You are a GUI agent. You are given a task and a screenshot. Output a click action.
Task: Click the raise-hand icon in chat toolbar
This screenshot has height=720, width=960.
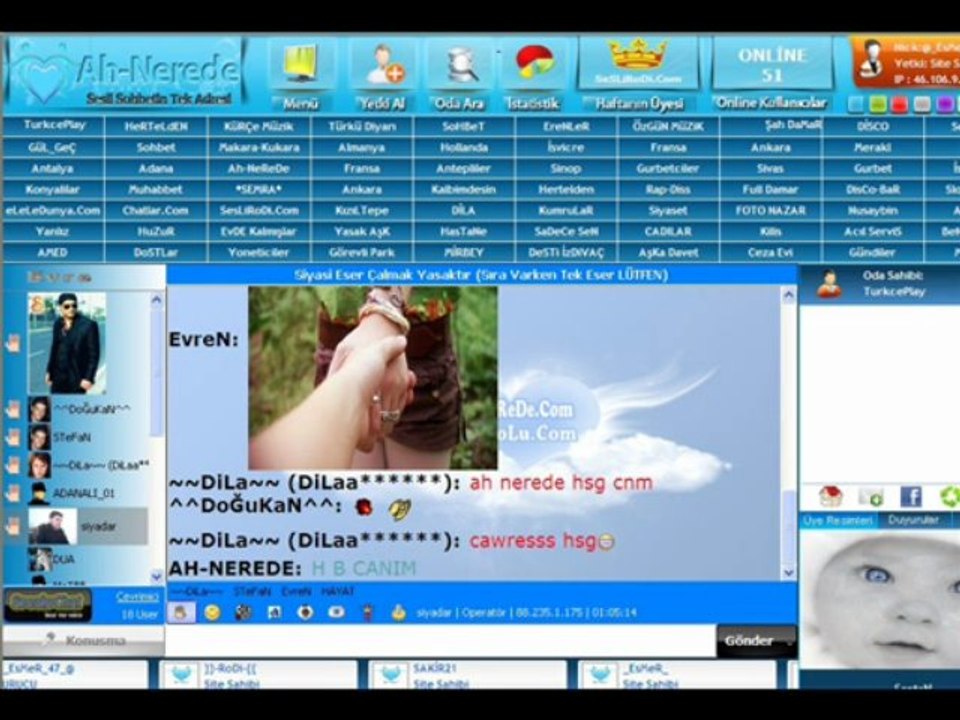click(x=181, y=612)
